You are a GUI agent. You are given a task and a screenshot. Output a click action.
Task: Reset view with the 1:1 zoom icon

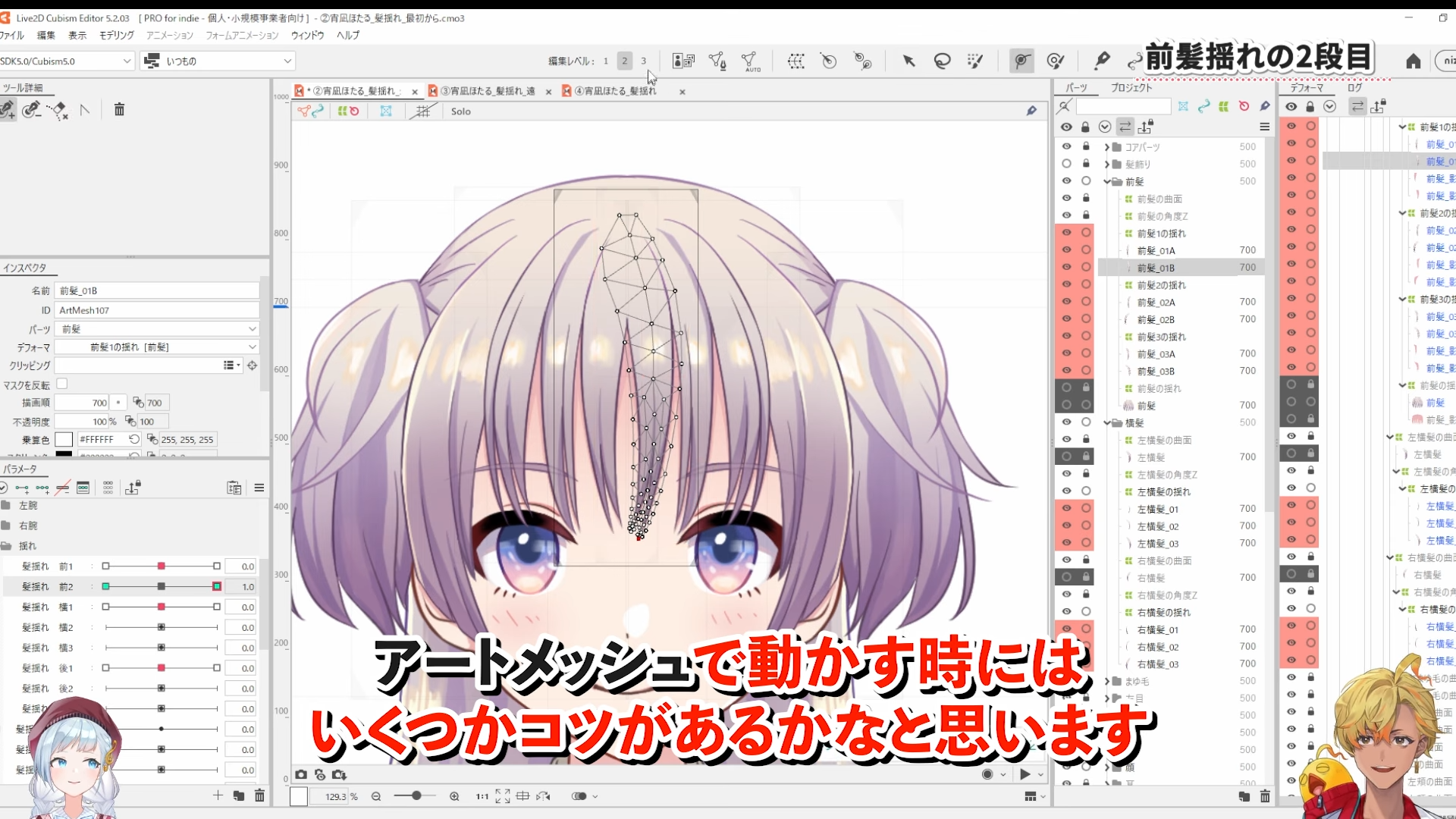click(x=481, y=796)
